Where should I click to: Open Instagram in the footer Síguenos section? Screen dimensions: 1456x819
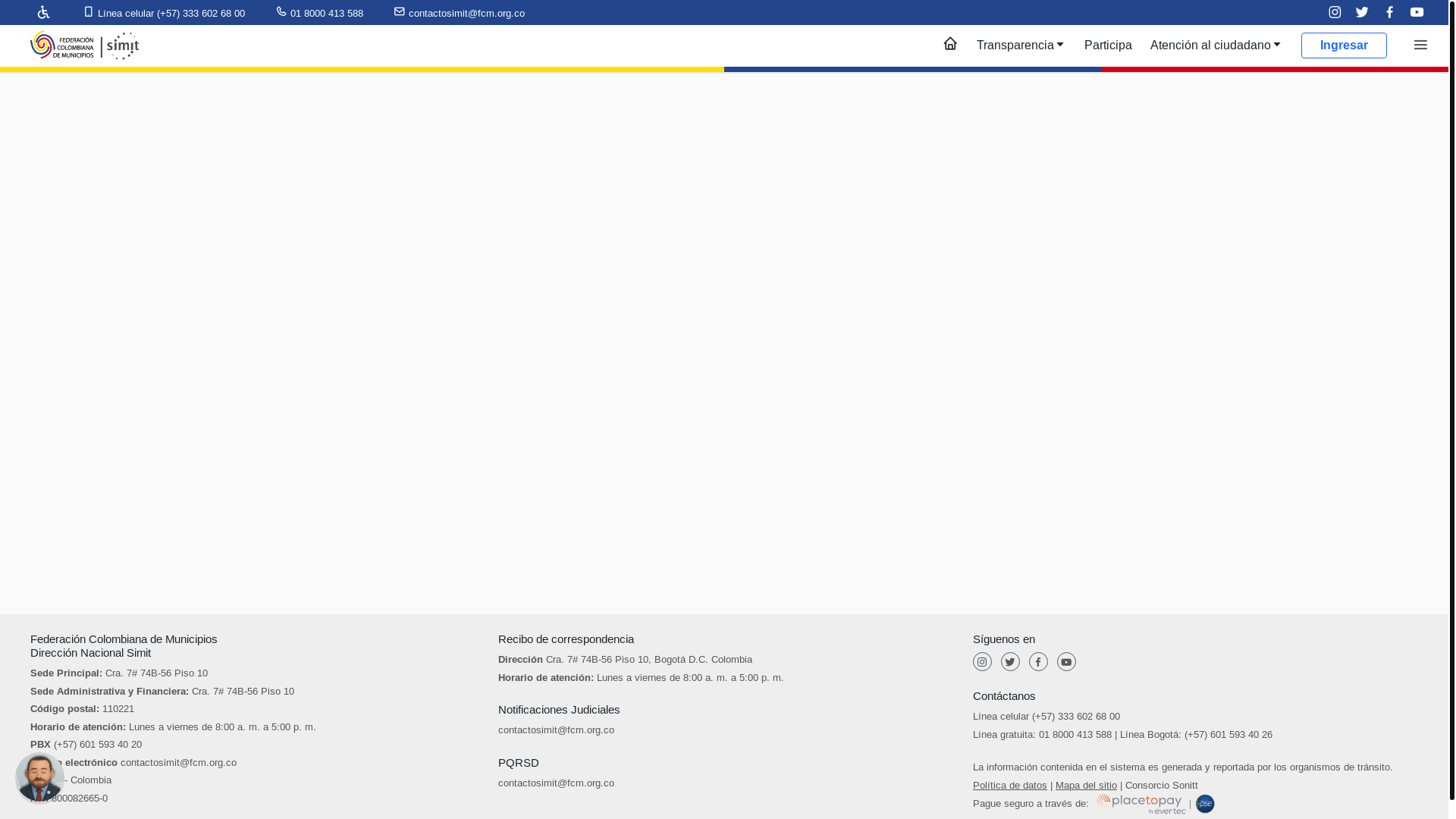click(982, 662)
